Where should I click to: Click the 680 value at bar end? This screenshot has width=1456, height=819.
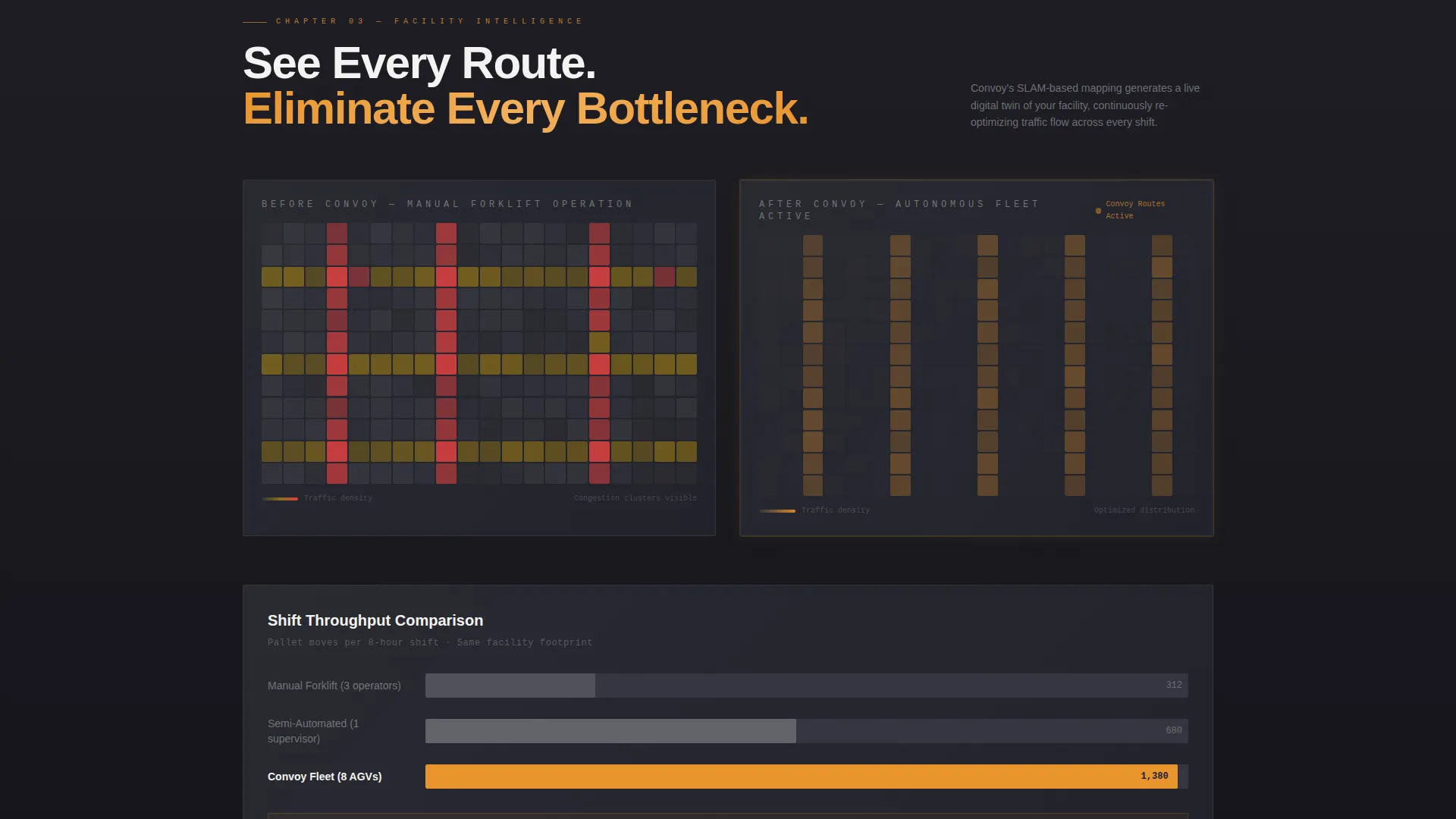(1174, 730)
